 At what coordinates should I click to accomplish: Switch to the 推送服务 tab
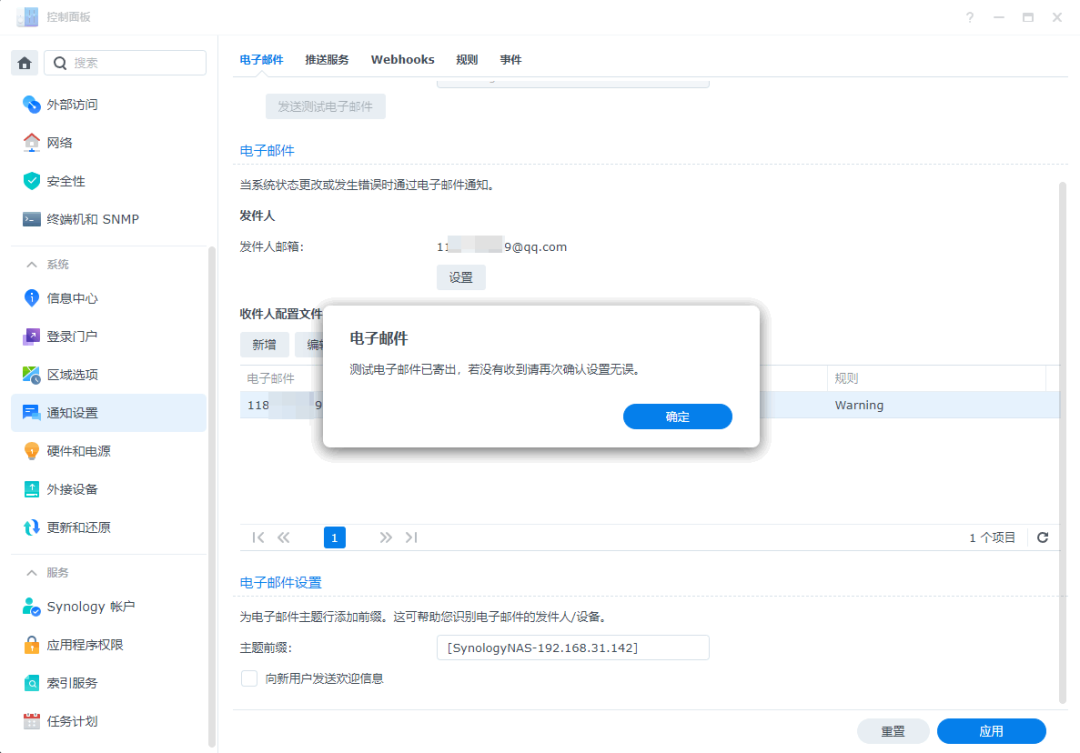328,59
